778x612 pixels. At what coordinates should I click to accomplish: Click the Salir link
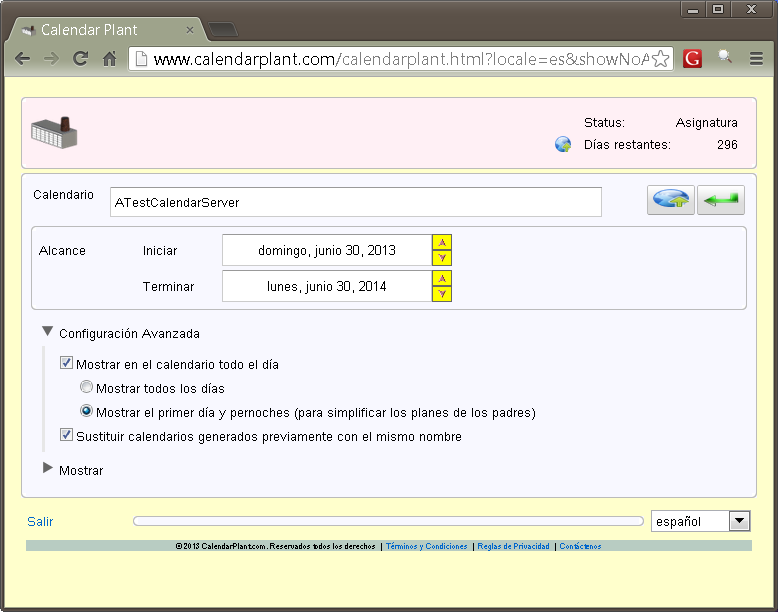click(40, 521)
